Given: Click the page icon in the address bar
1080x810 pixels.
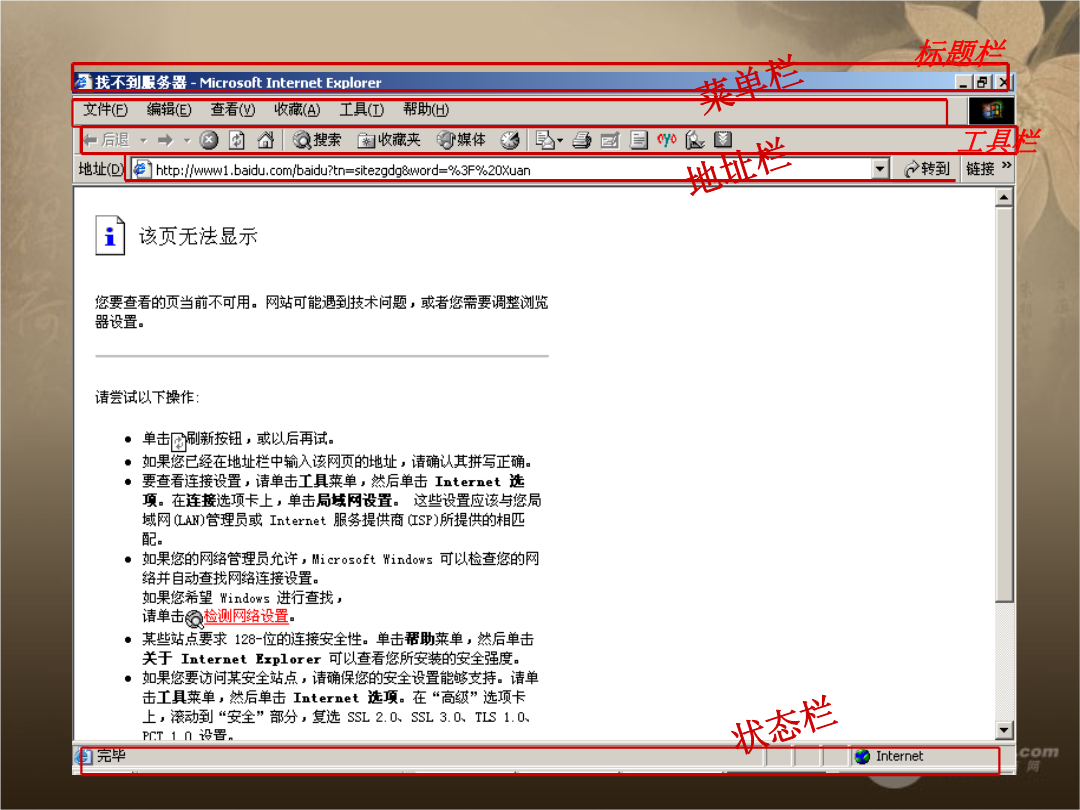Looking at the screenshot, I should (x=141, y=169).
